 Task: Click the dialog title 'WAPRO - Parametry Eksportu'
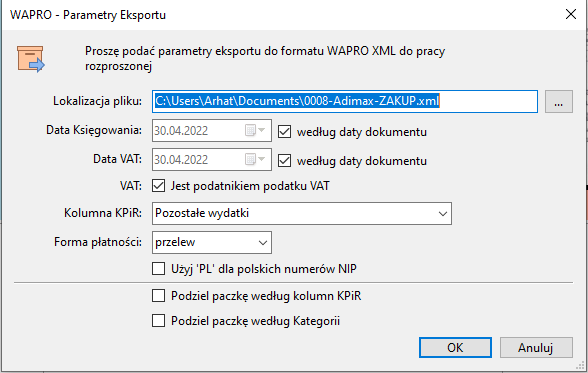[88, 15]
